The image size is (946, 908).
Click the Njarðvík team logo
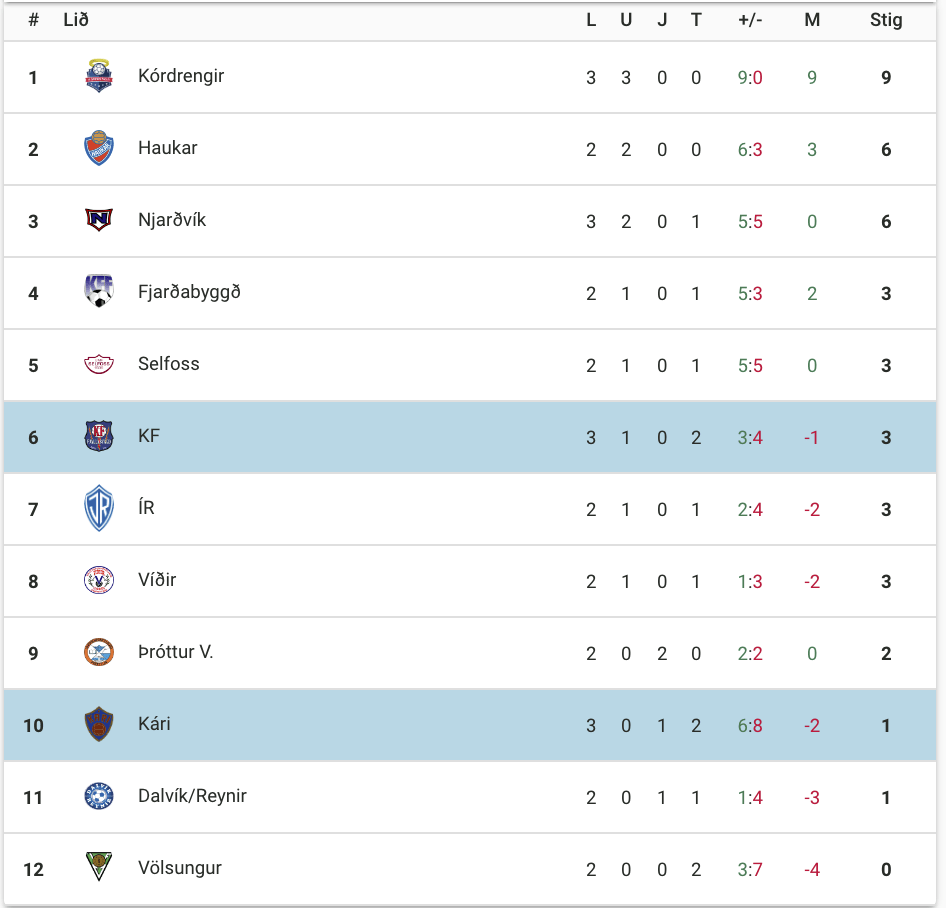[99, 220]
